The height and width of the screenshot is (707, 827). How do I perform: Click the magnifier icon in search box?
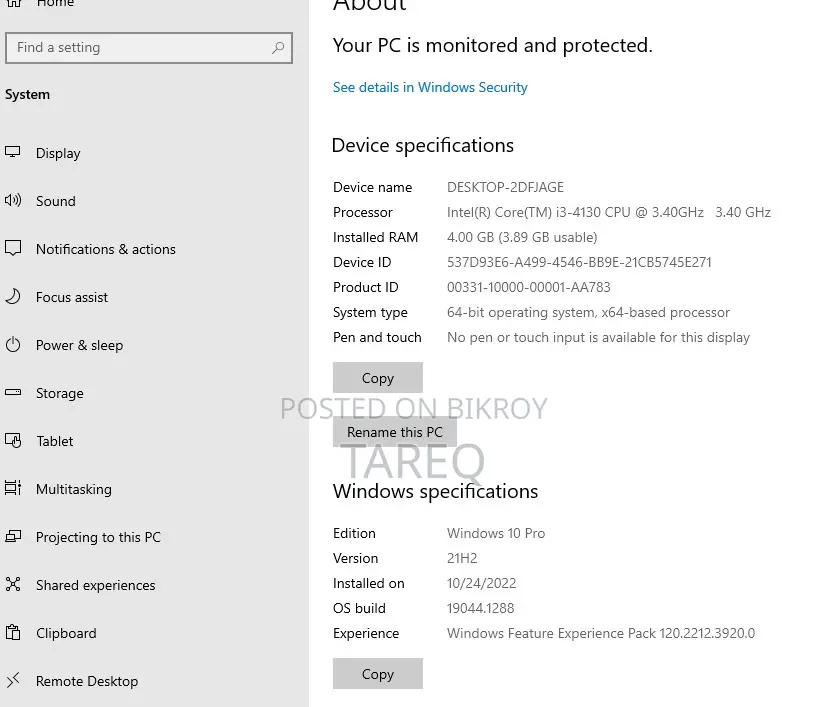278,47
